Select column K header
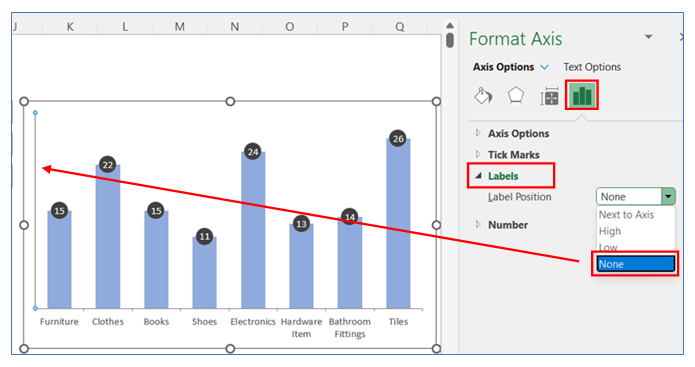Screen dimensions: 695x367 click(70, 27)
